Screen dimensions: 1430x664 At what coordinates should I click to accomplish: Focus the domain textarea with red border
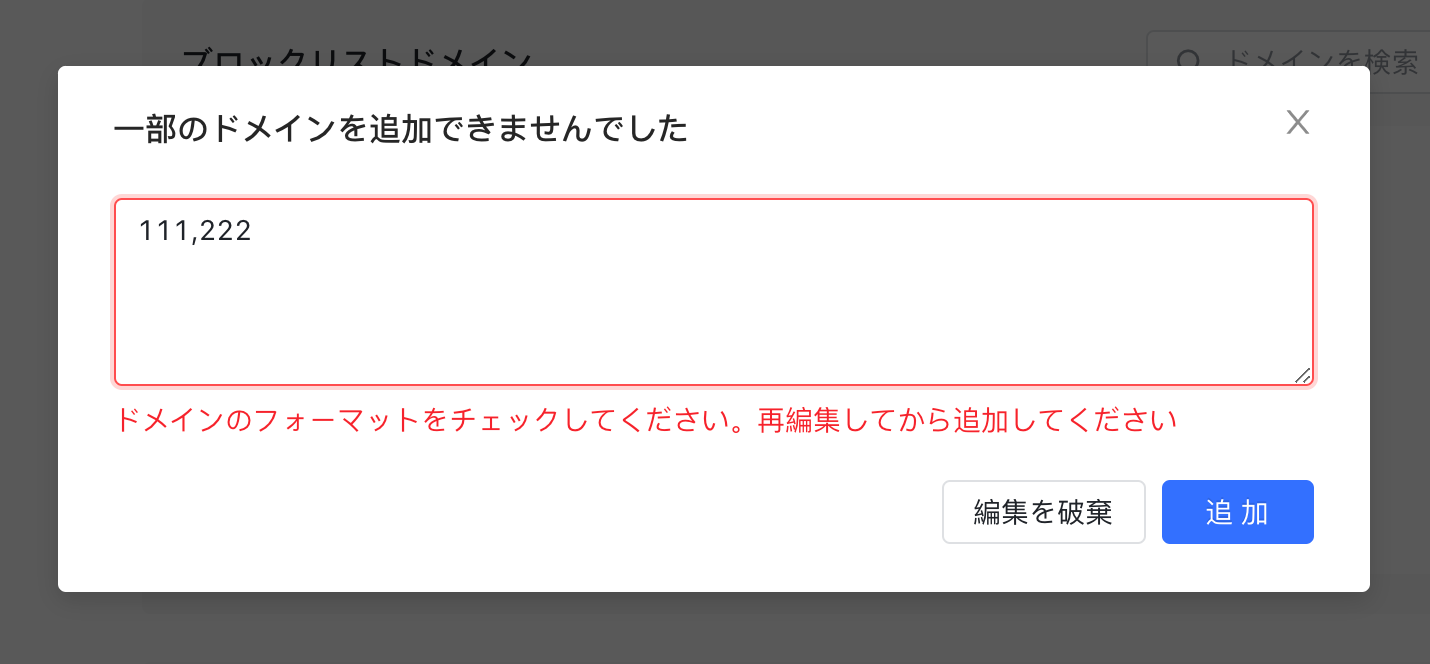[714, 292]
